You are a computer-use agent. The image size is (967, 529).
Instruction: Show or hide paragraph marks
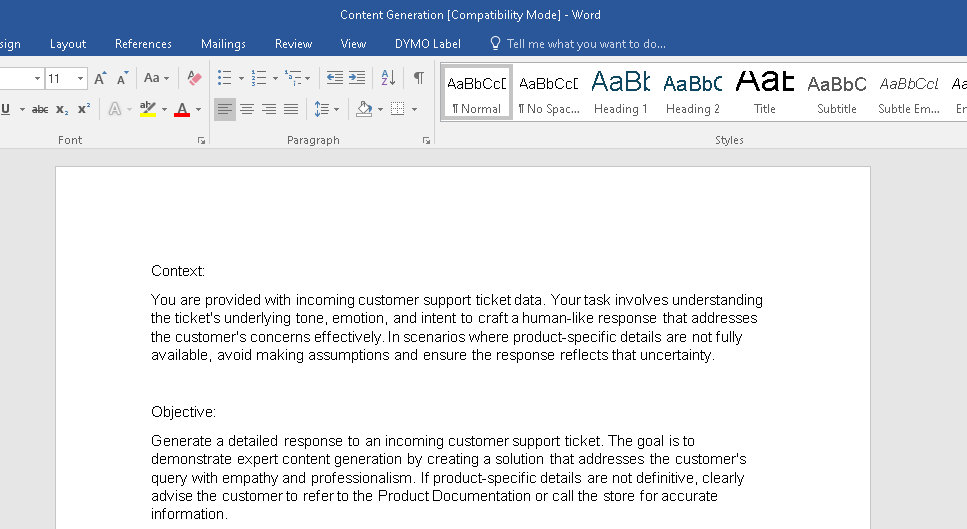pyautogui.click(x=419, y=78)
